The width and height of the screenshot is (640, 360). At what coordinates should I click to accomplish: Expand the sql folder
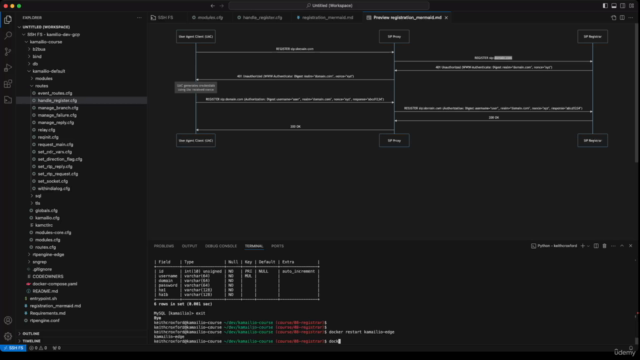pos(38,196)
